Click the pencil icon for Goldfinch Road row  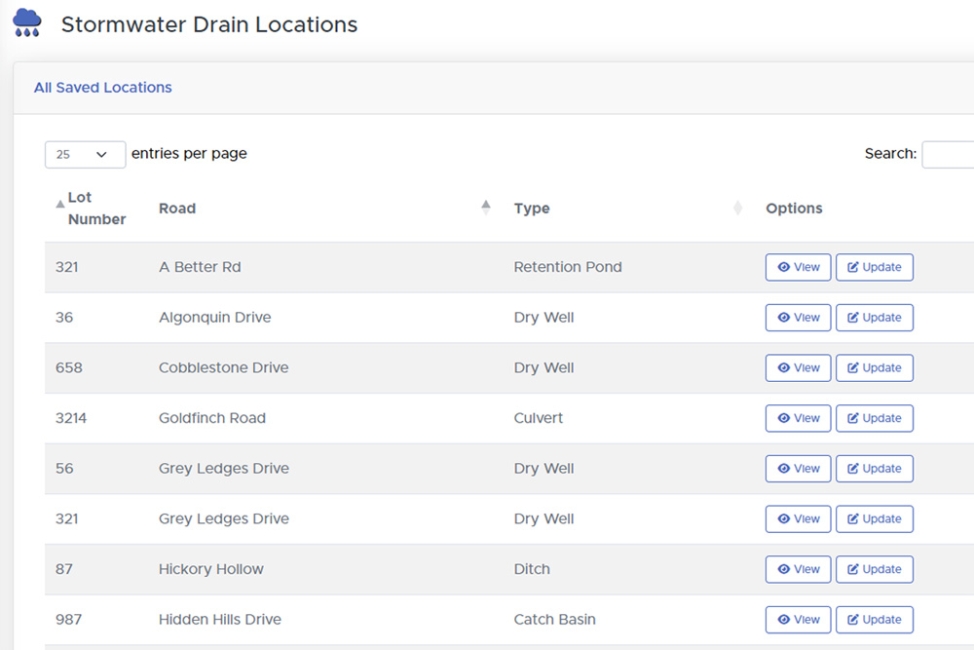[853, 418]
